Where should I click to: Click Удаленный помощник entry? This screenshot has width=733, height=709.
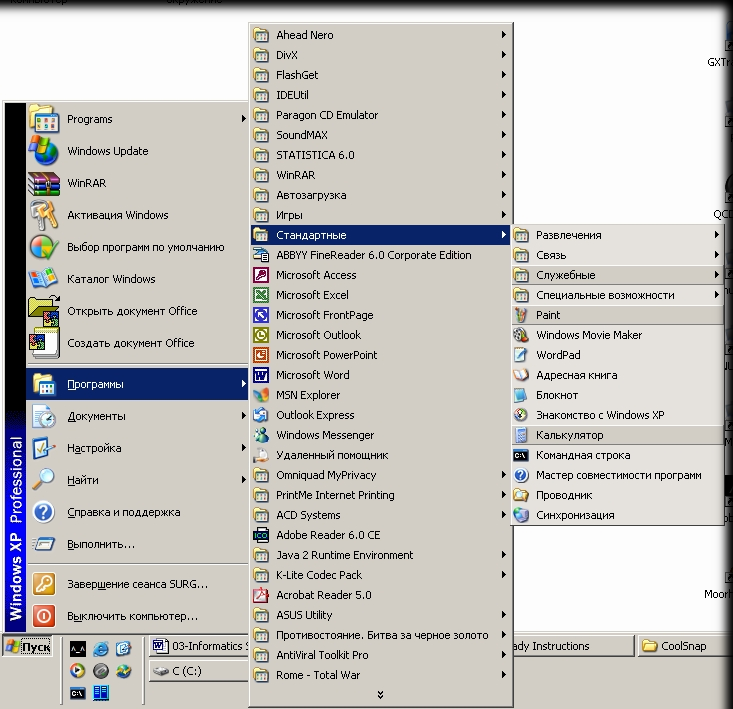click(381, 455)
